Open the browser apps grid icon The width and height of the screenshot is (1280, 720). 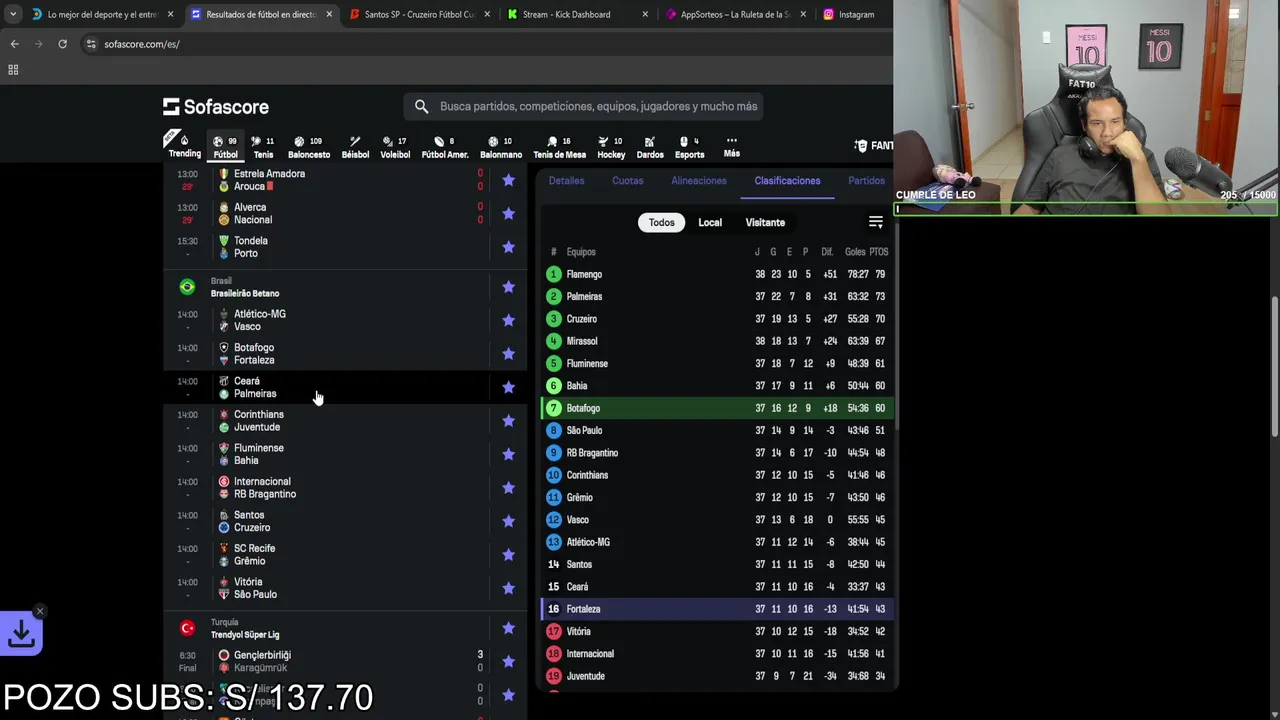click(x=13, y=70)
